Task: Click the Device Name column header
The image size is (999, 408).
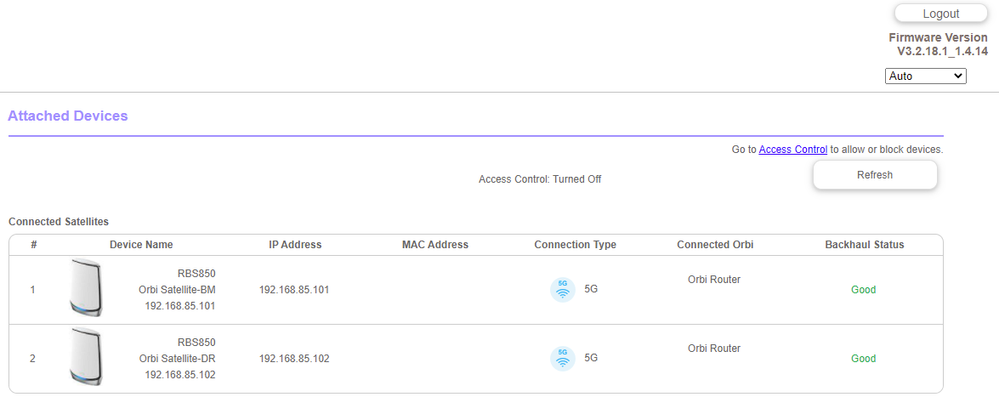Action: pos(141,244)
